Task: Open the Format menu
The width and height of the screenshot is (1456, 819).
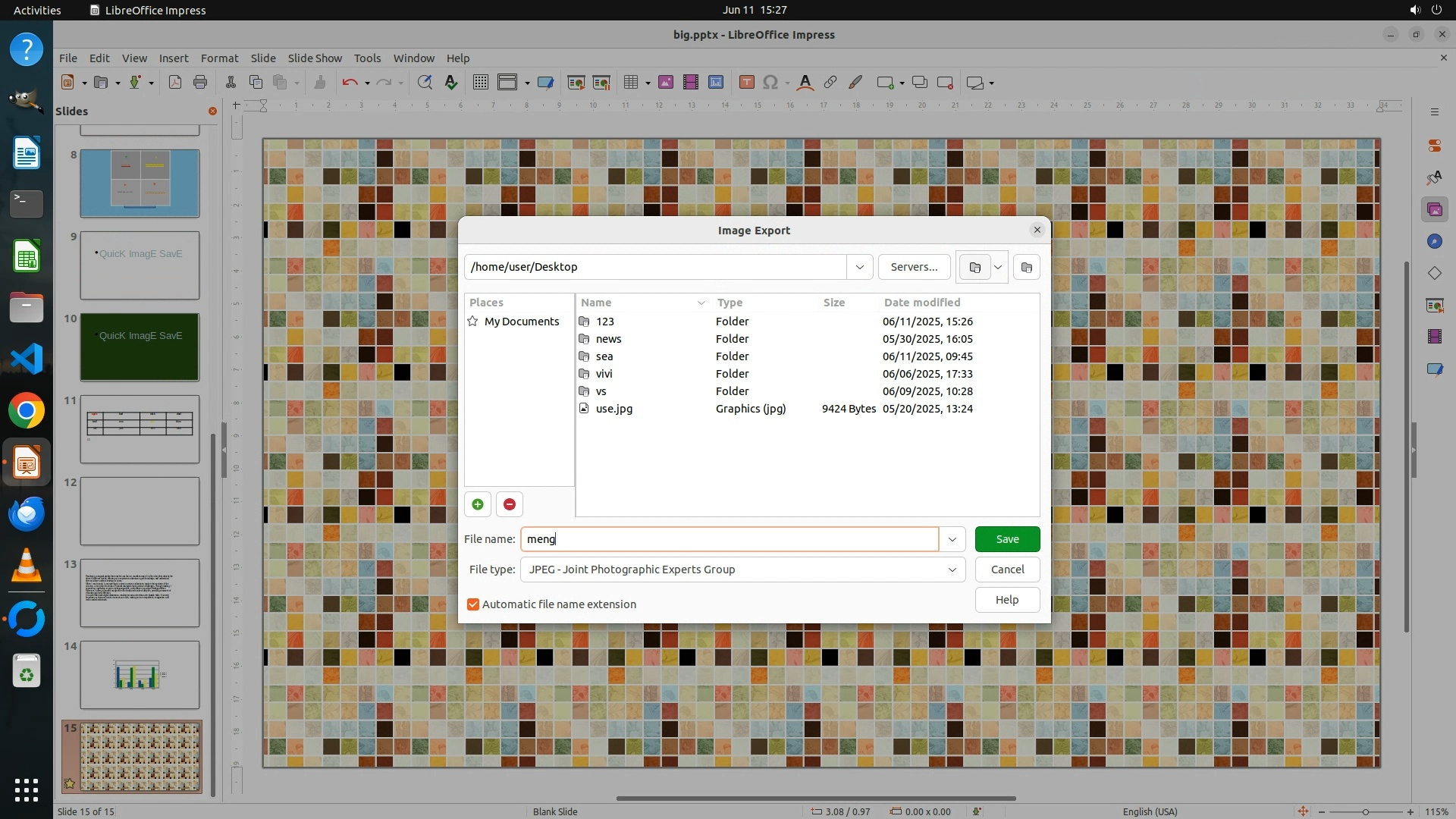Action: [x=219, y=58]
